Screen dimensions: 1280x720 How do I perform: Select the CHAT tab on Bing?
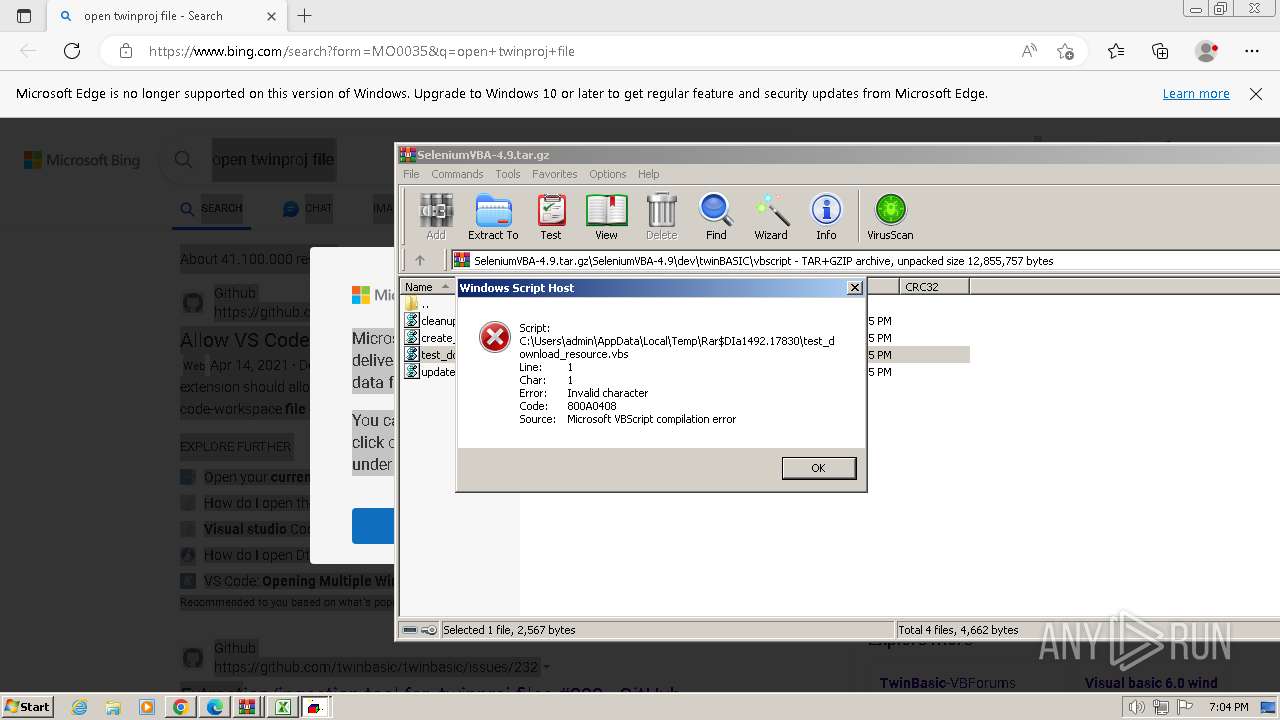(x=308, y=208)
